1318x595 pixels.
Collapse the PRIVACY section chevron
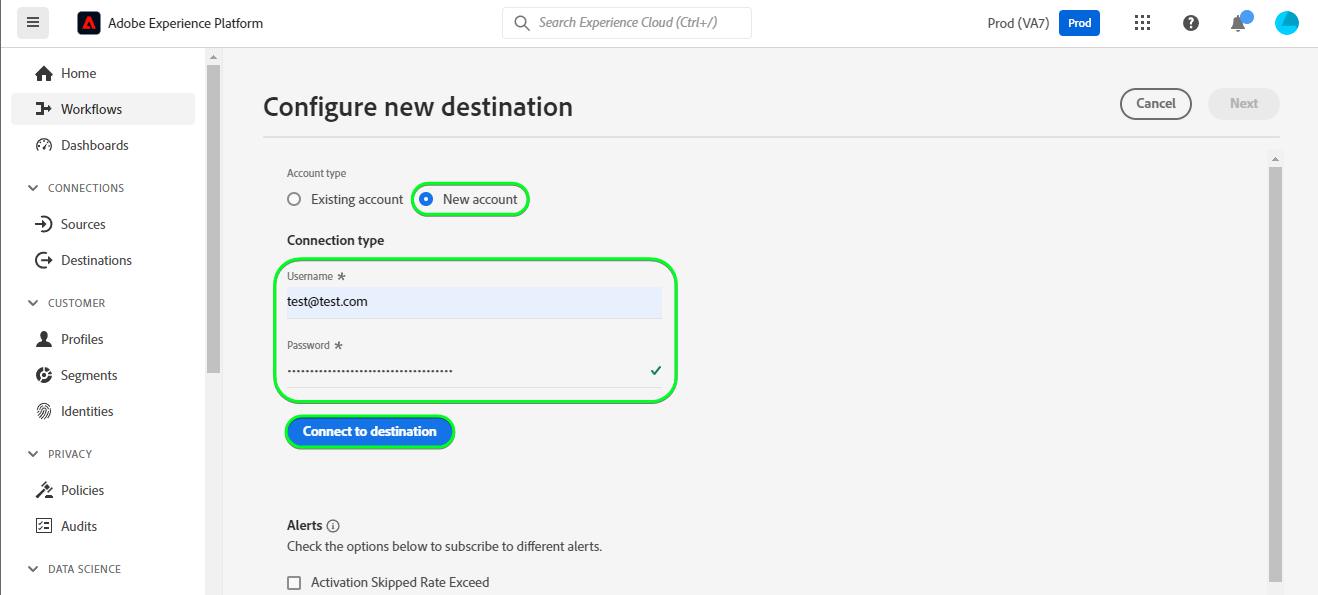[x=34, y=454]
